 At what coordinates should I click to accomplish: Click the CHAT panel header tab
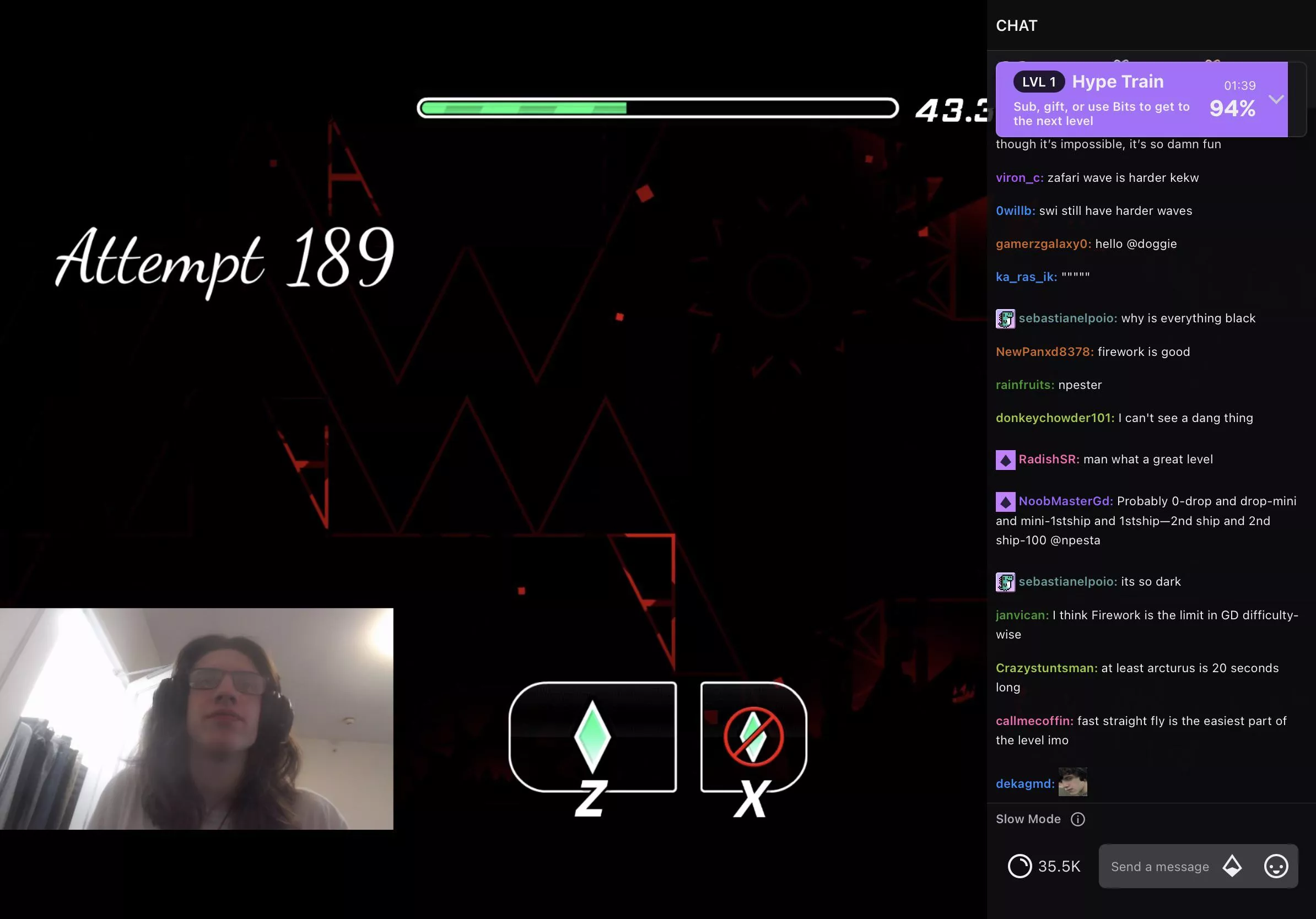(x=1017, y=25)
